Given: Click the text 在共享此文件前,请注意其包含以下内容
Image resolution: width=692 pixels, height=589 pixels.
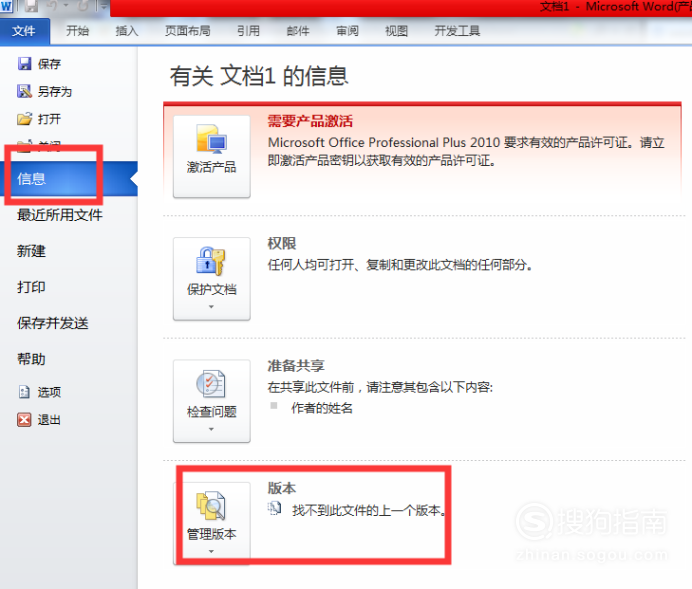Looking at the screenshot, I should tap(380, 387).
